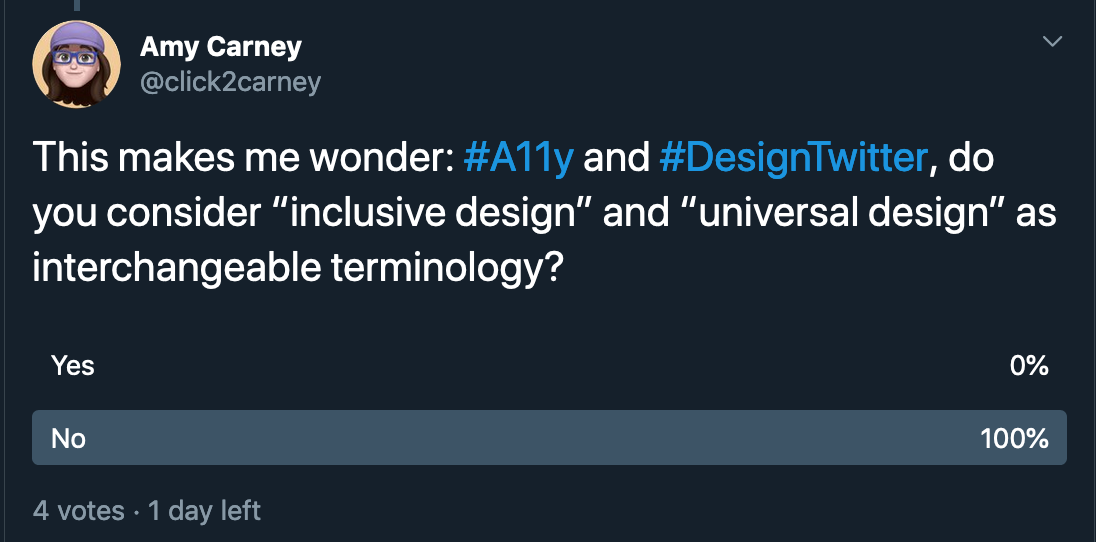Click the thread connector line above avatar
Image resolution: width=1096 pixels, height=542 pixels.
[76, 6]
